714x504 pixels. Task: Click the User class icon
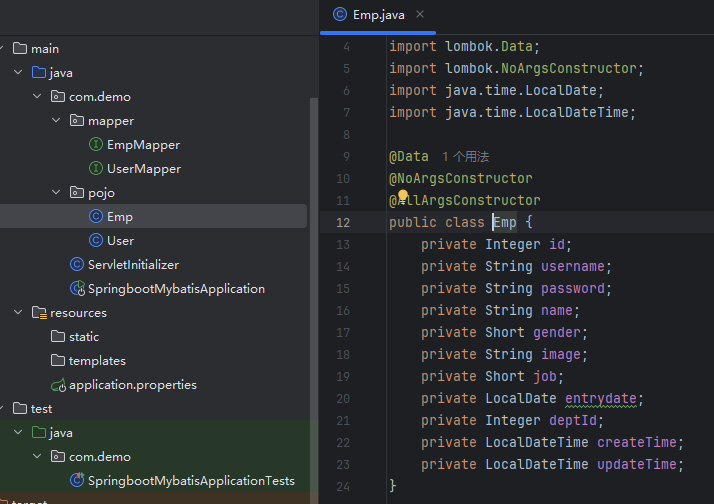pyautogui.click(x=96, y=241)
